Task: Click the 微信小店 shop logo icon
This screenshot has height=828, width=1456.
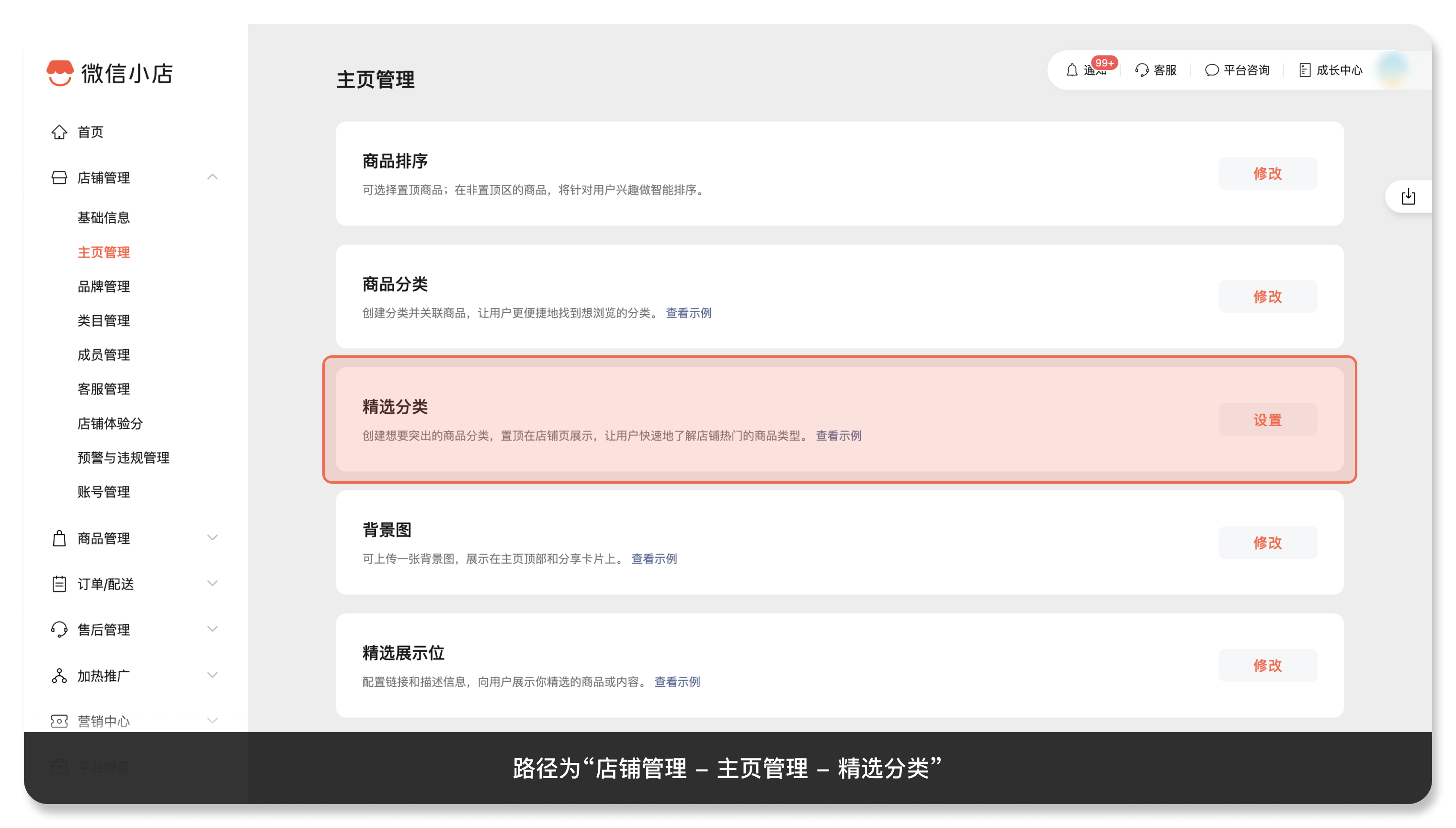Action: click(60, 73)
